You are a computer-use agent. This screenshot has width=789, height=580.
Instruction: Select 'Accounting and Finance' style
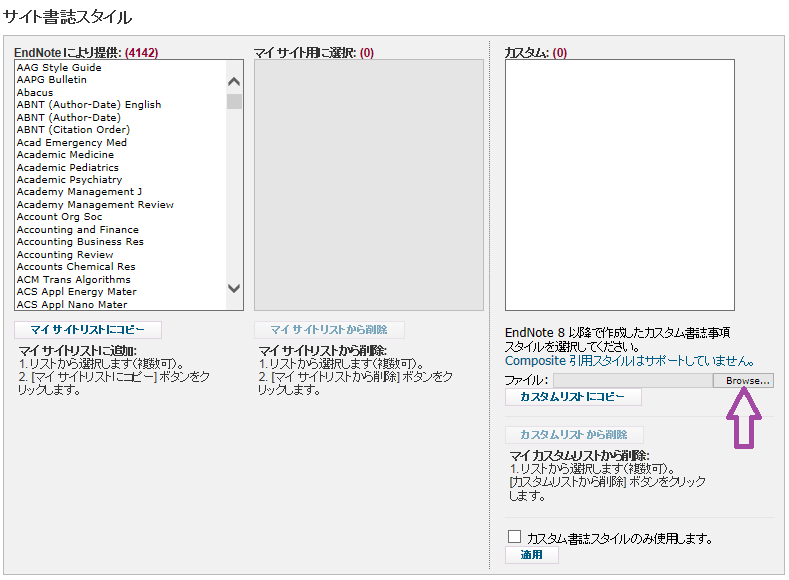coord(78,229)
